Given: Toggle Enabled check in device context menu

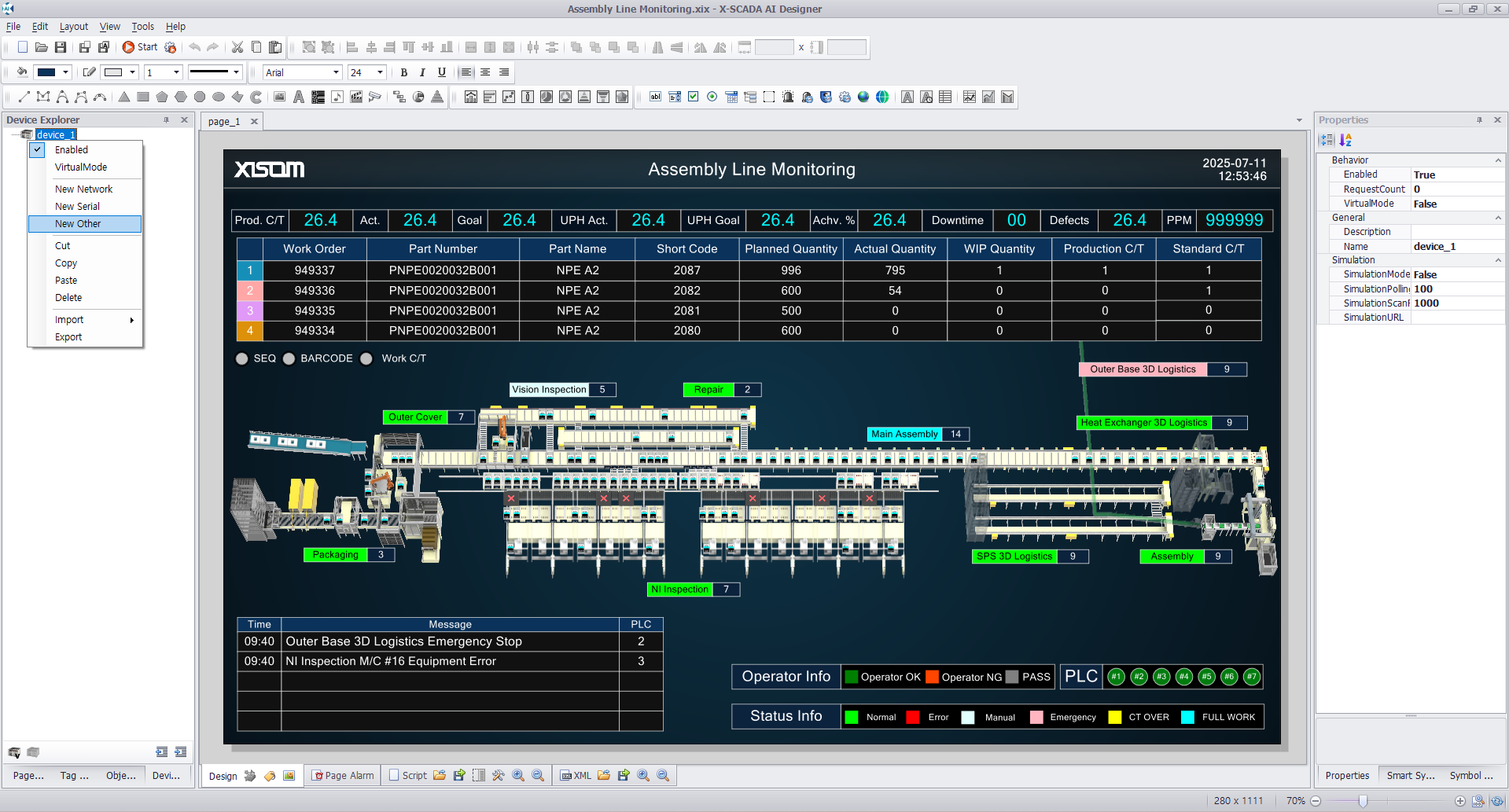Looking at the screenshot, I should (x=85, y=150).
